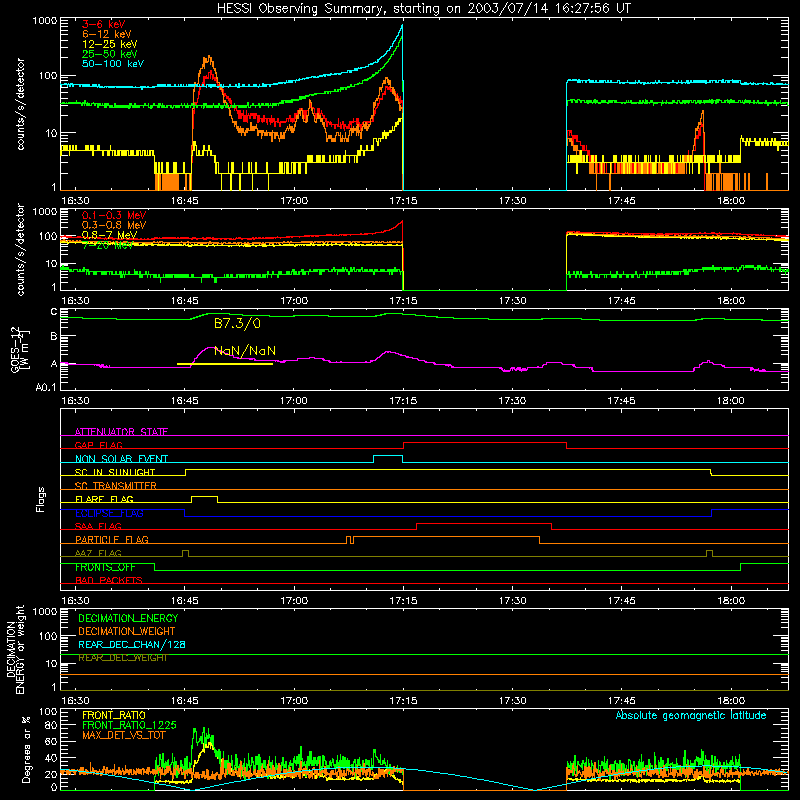Viewport: 800px width, 800px height.
Task: Click the NaN/NaN annotation in GOES plot
Action: [245, 351]
